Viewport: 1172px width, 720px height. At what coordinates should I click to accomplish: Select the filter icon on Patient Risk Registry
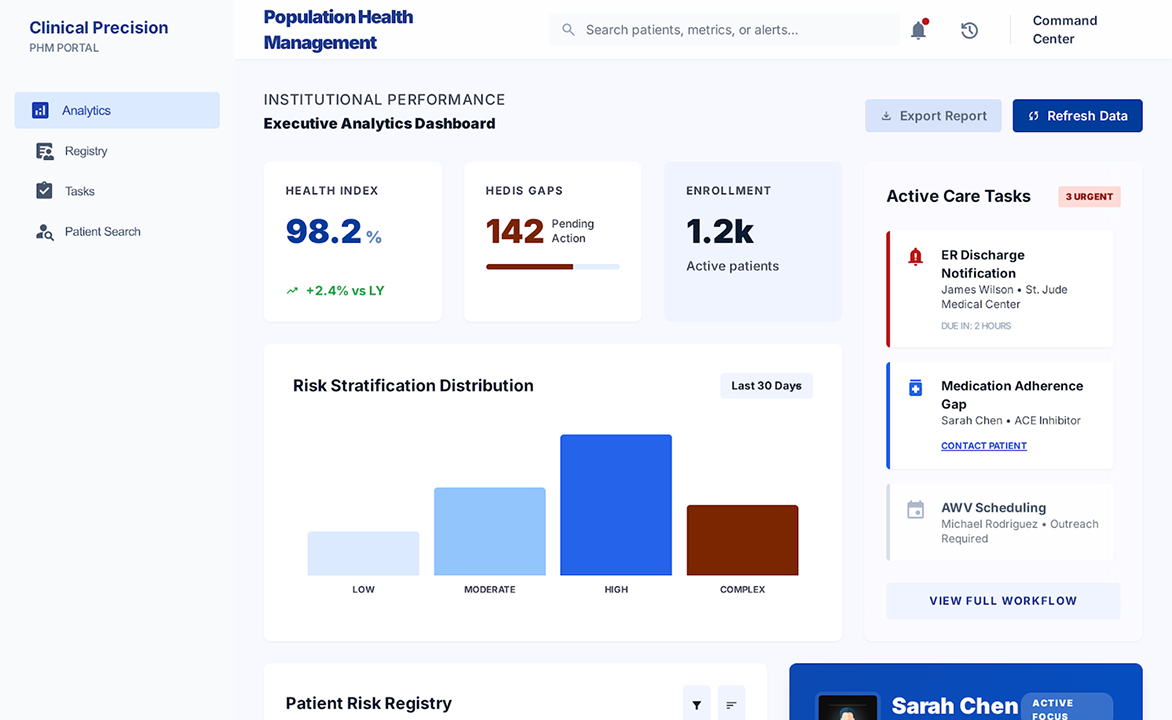click(x=696, y=703)
